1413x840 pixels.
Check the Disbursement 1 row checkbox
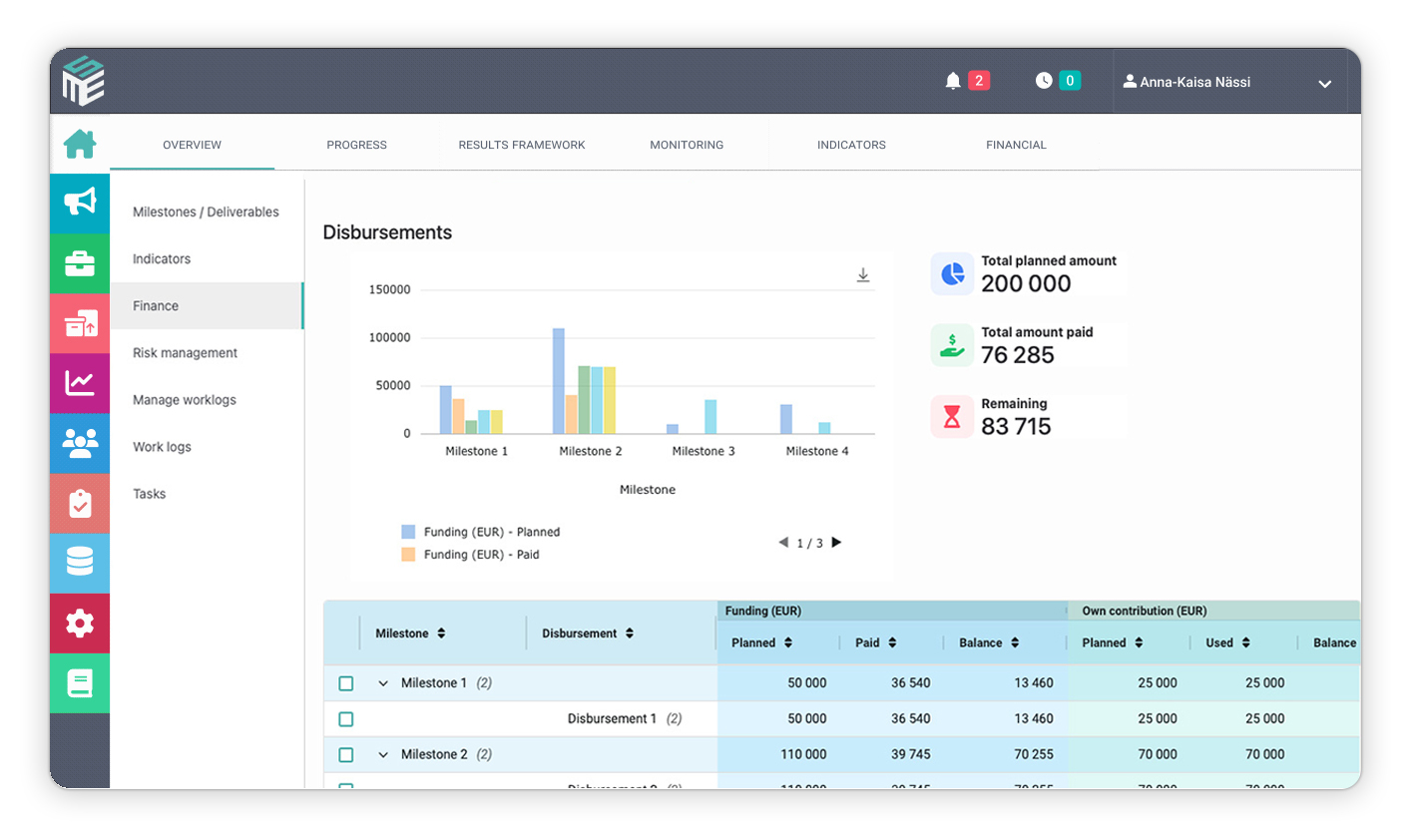346,719
